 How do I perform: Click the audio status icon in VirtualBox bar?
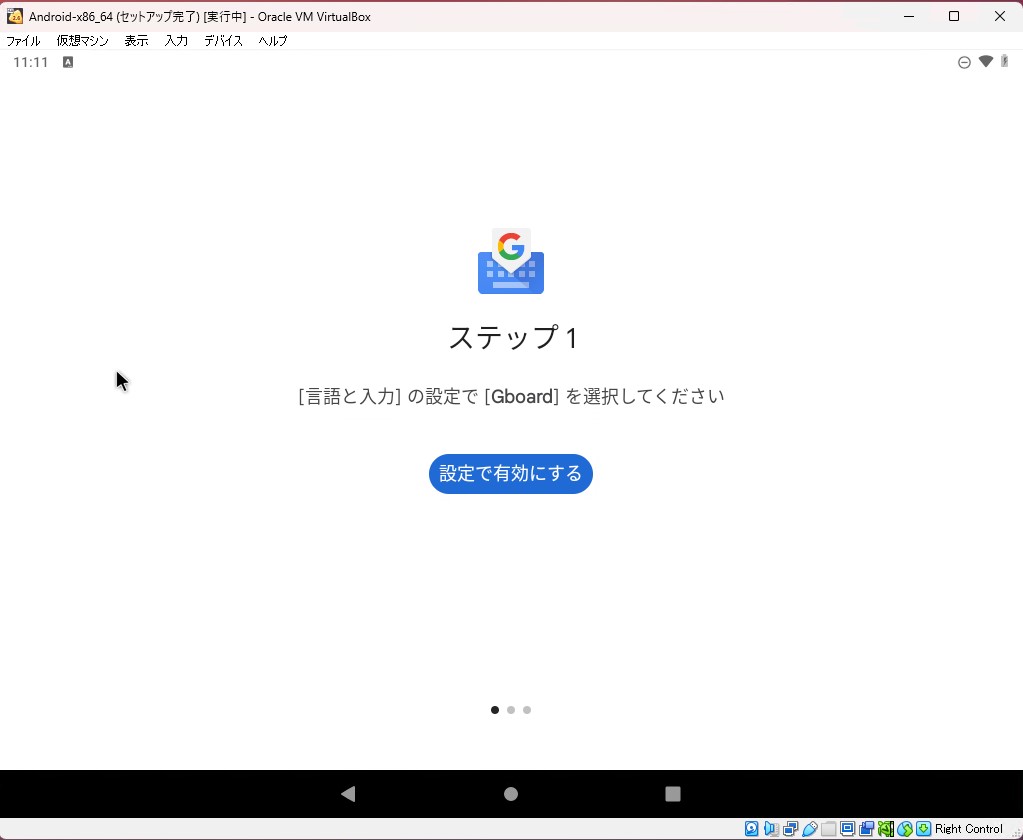coord(772,829)
